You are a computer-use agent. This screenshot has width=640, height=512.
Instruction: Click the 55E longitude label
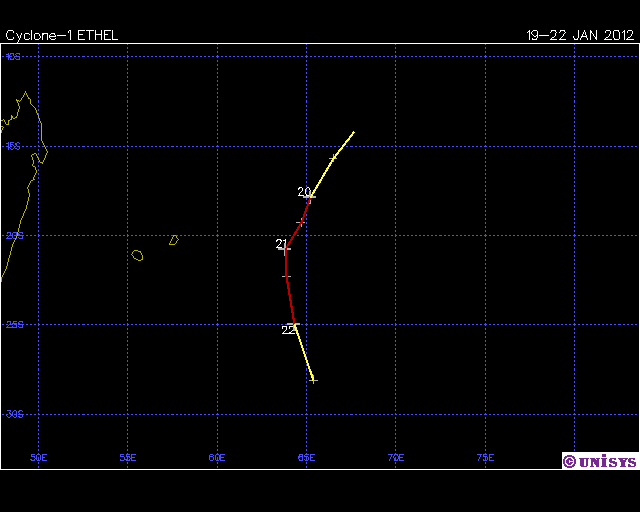[128, 458]
